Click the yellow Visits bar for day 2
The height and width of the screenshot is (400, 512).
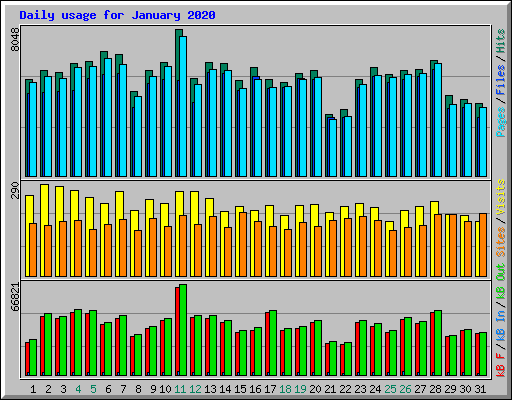pyautogui.click(x=44, y=230)
